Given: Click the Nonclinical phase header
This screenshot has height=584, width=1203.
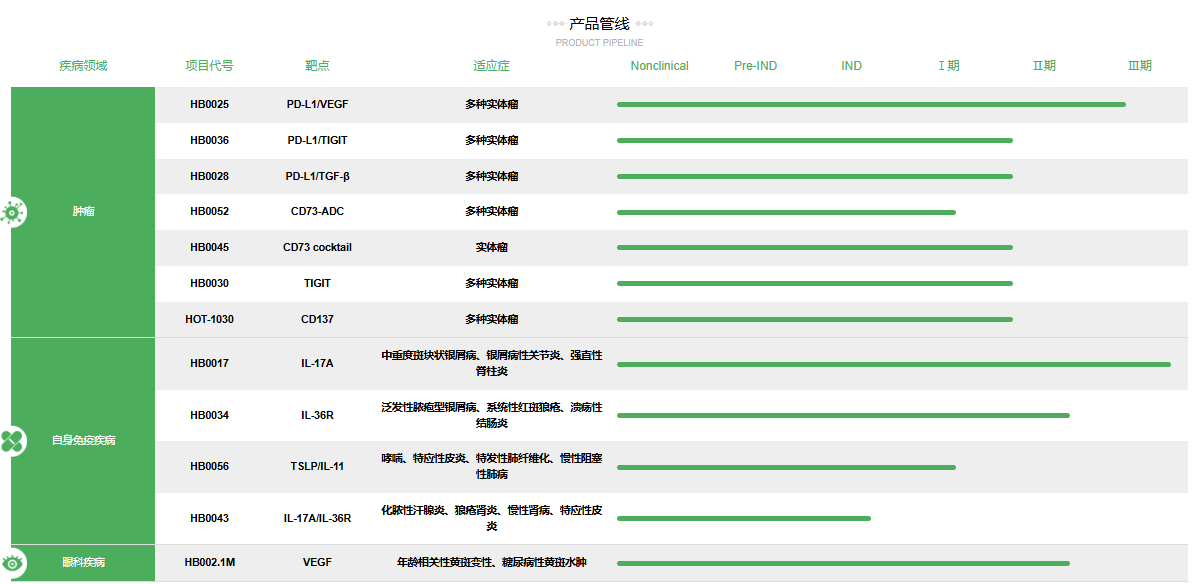Looking at the screenshot, I should [x=659, y=65].
